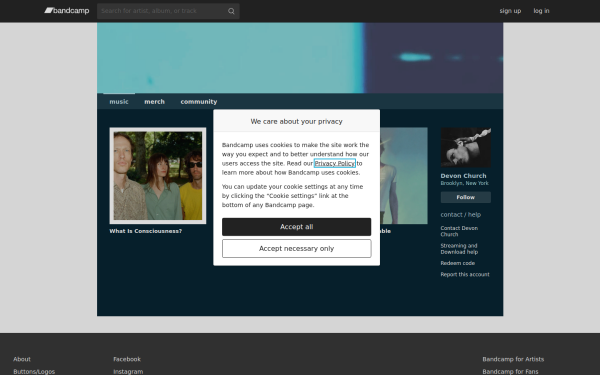Open the Instagram footer link

click(128, 372)
